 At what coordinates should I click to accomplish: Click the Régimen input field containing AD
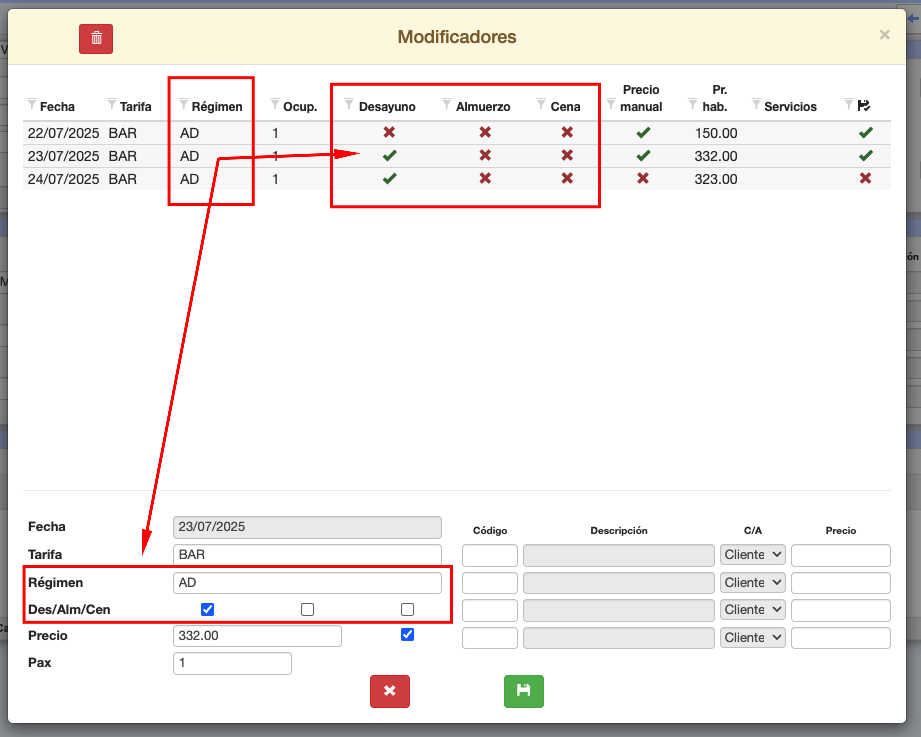point(306,583)
